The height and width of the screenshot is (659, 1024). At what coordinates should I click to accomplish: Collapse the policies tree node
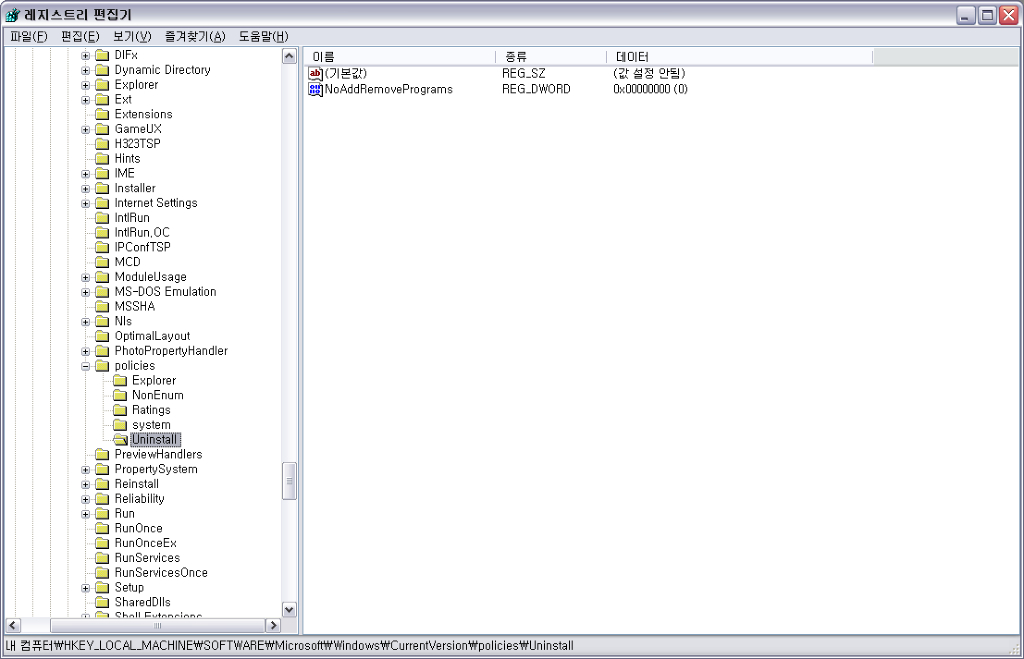[x=86, y=366]
